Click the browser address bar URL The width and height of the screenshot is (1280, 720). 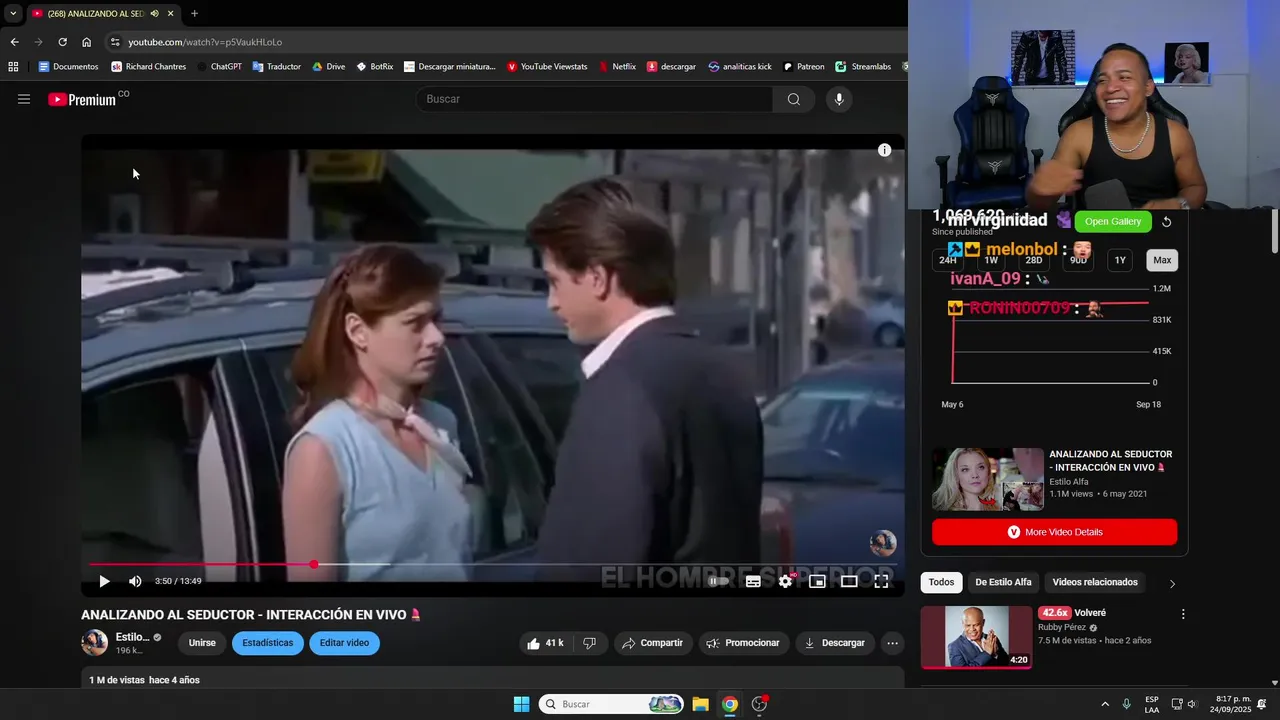pyautogui.click(x=205, y=42)
